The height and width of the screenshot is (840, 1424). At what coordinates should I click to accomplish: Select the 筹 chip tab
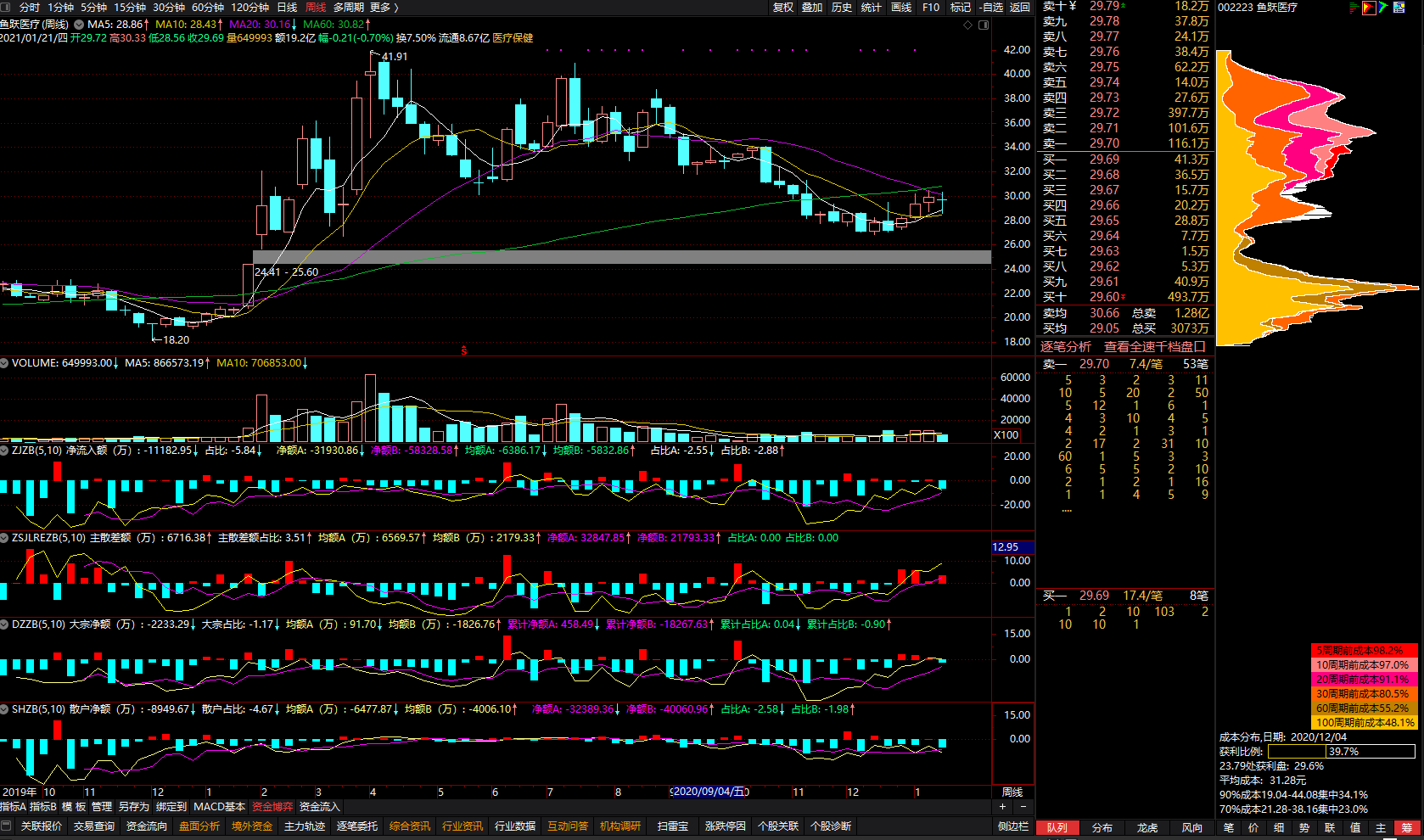pyautogui.click(x=1407, y=828)
